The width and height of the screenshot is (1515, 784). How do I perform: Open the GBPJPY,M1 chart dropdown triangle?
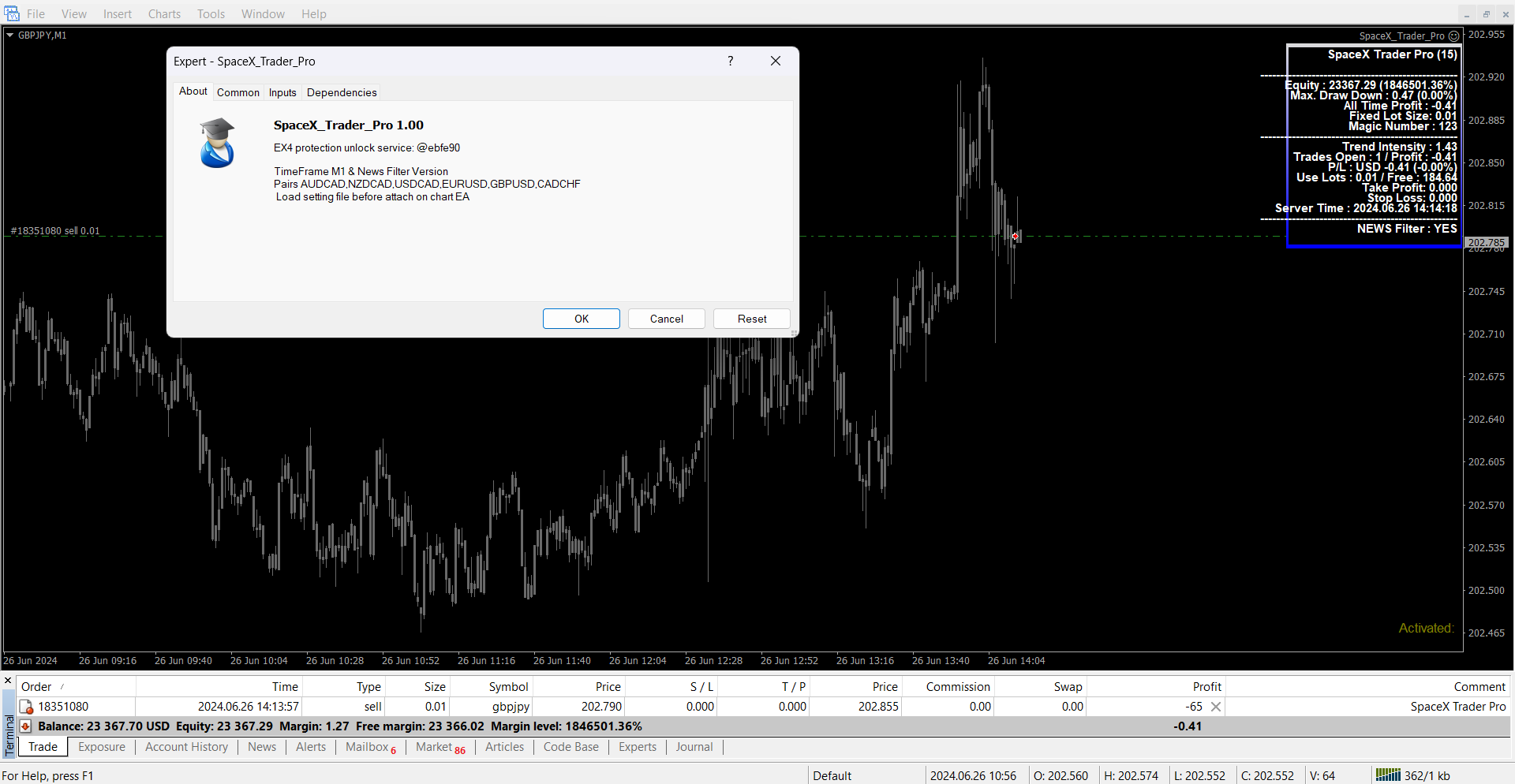click(x=10, y=35)
